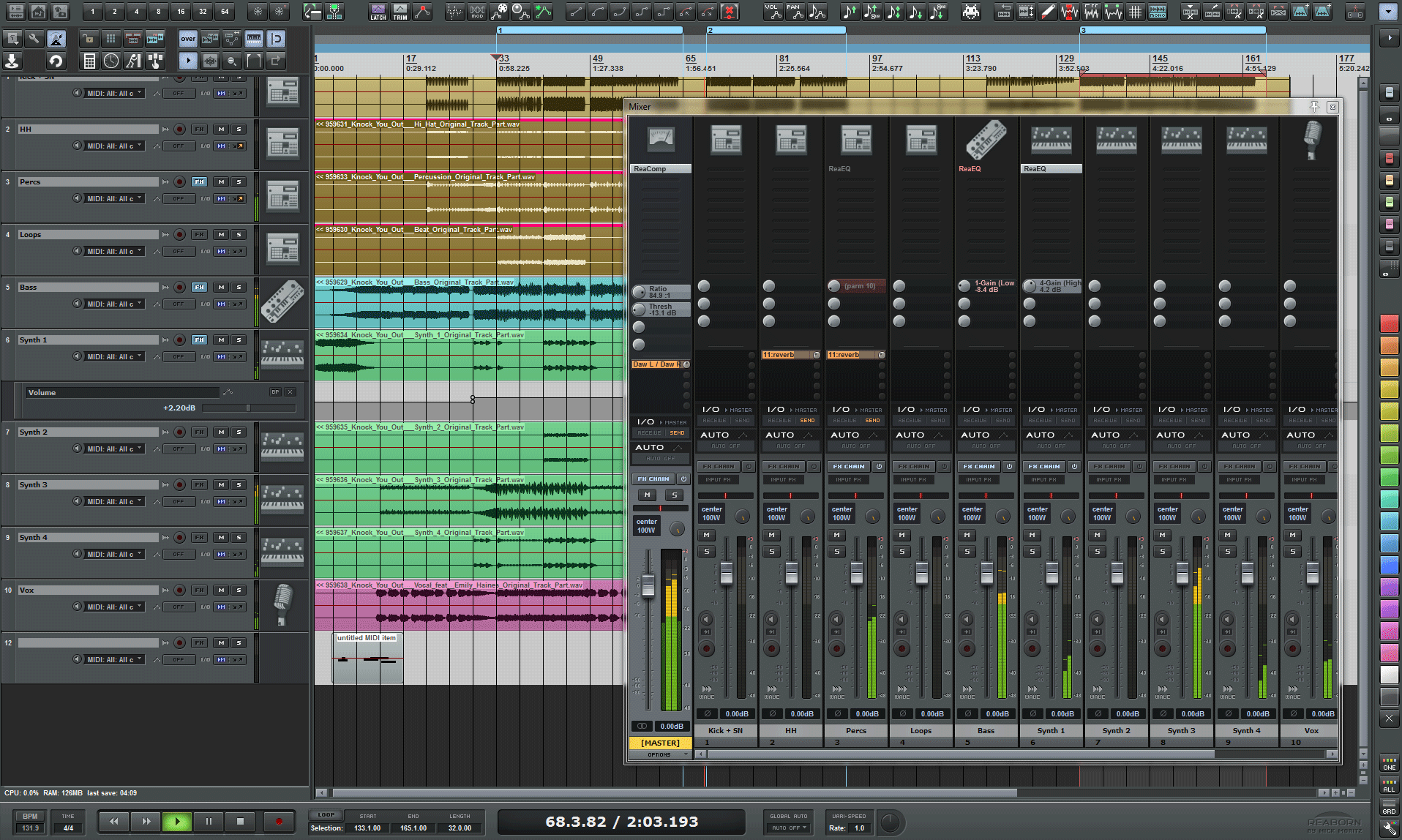Click the Stop button in transport

tap(240, 822)
